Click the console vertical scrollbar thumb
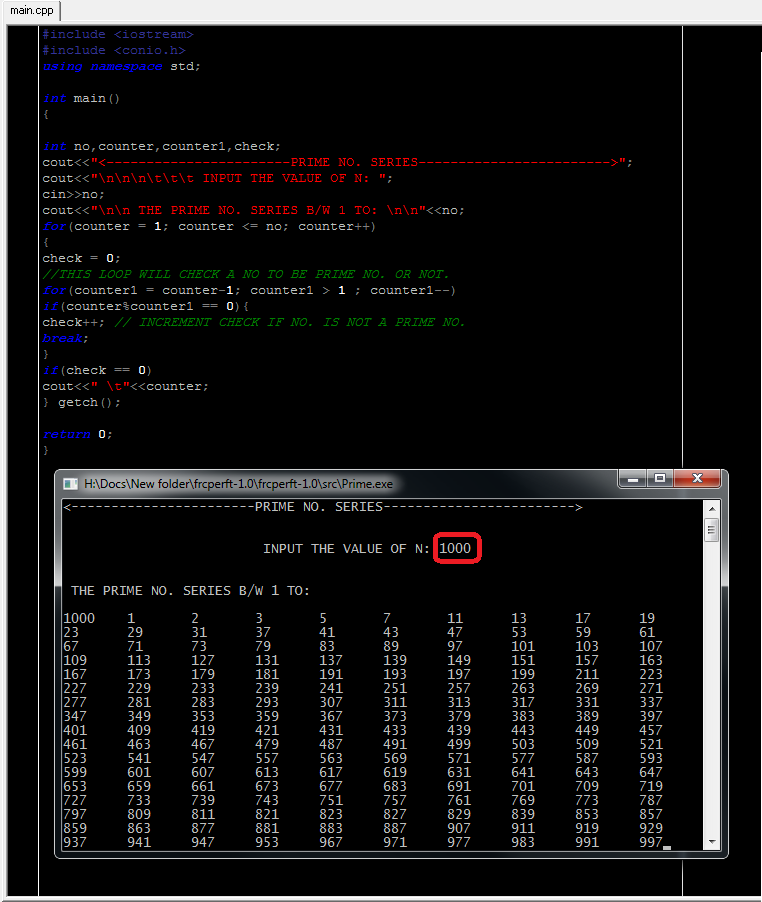The width and height of the screenshot is (762, 902). point(711,530)
